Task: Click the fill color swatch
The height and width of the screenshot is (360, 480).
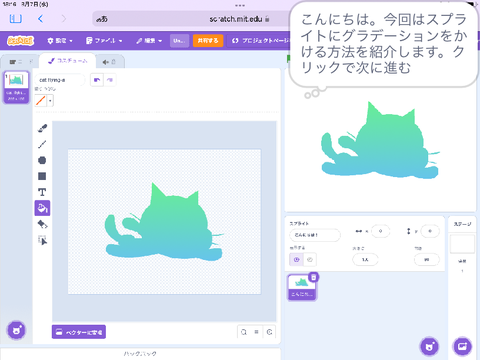Action: (x=41, y=100)
